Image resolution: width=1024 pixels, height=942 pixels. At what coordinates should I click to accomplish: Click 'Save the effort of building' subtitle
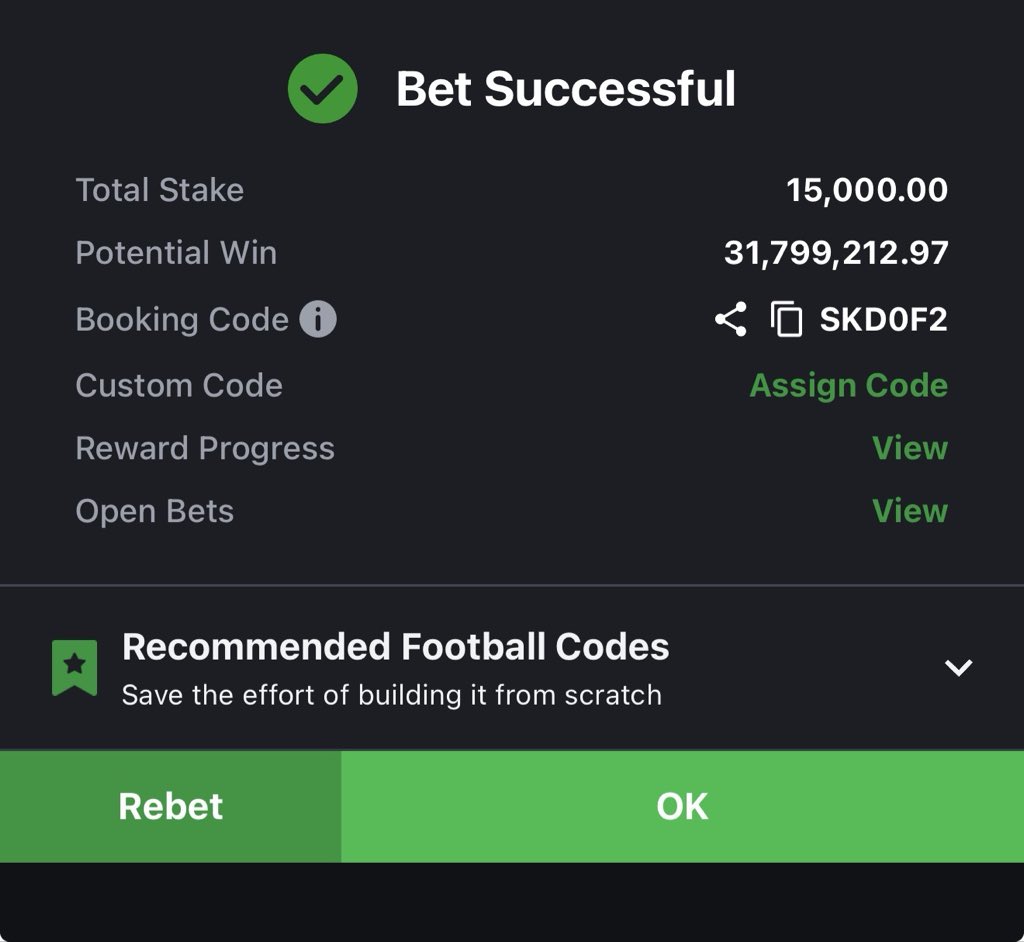point(391,695)
